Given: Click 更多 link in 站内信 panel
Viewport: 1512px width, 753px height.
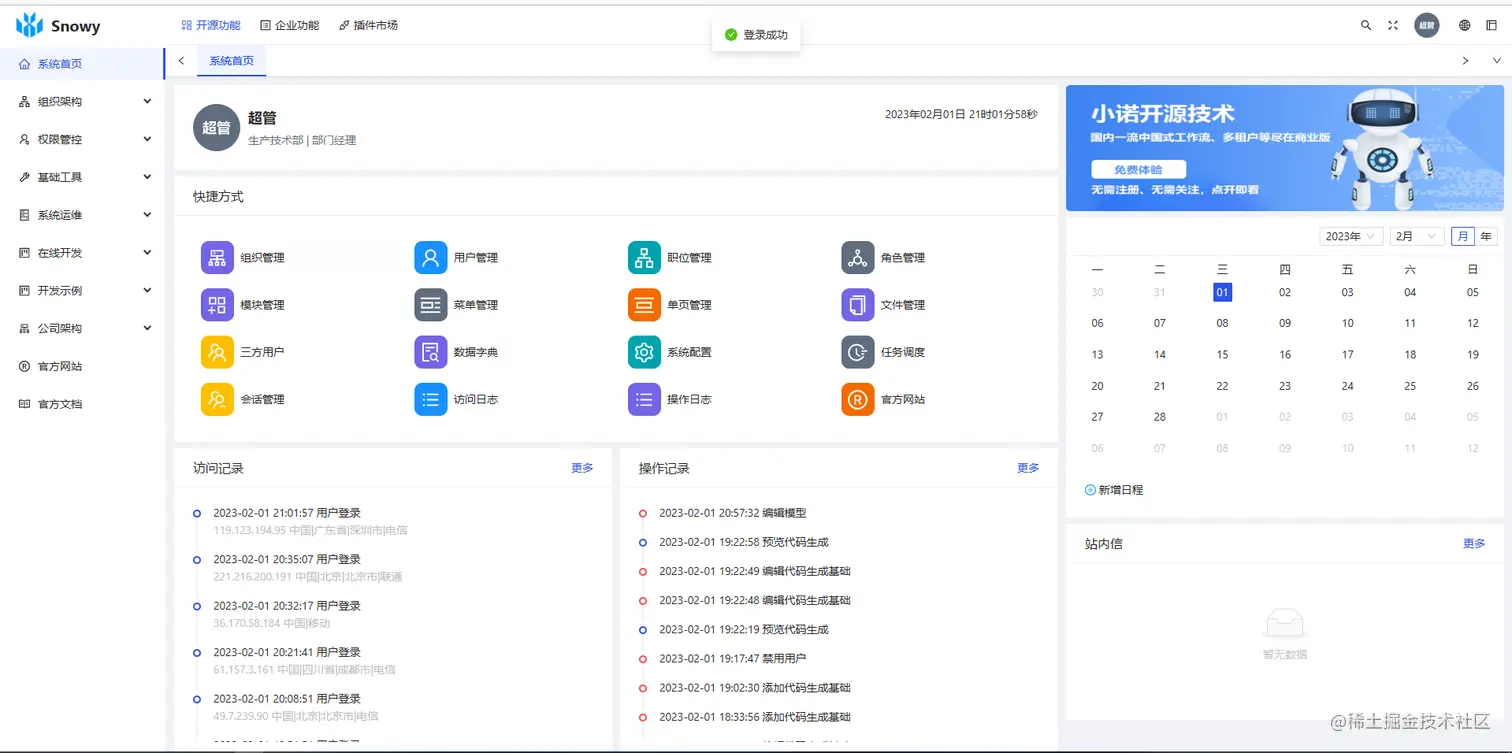Looking at the screenshot, I should tap(1474, 544).
